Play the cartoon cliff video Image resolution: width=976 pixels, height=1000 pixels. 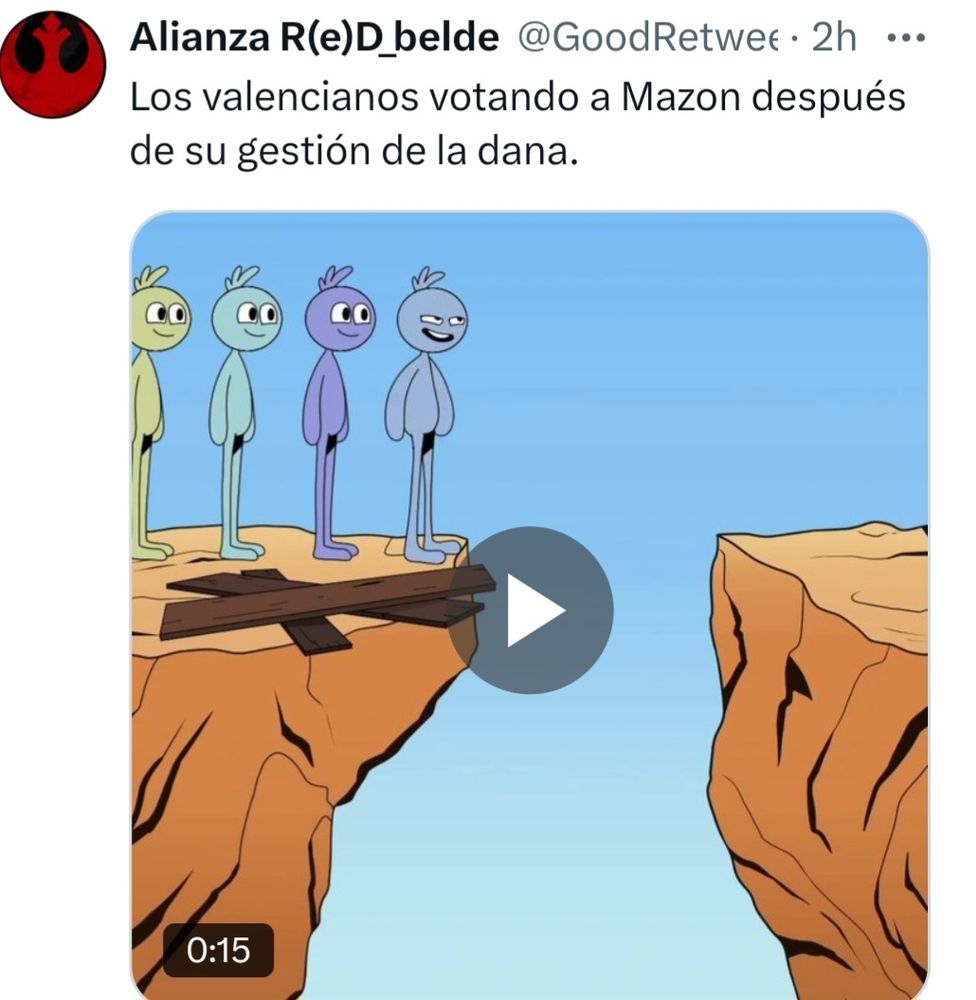point(529,610)
